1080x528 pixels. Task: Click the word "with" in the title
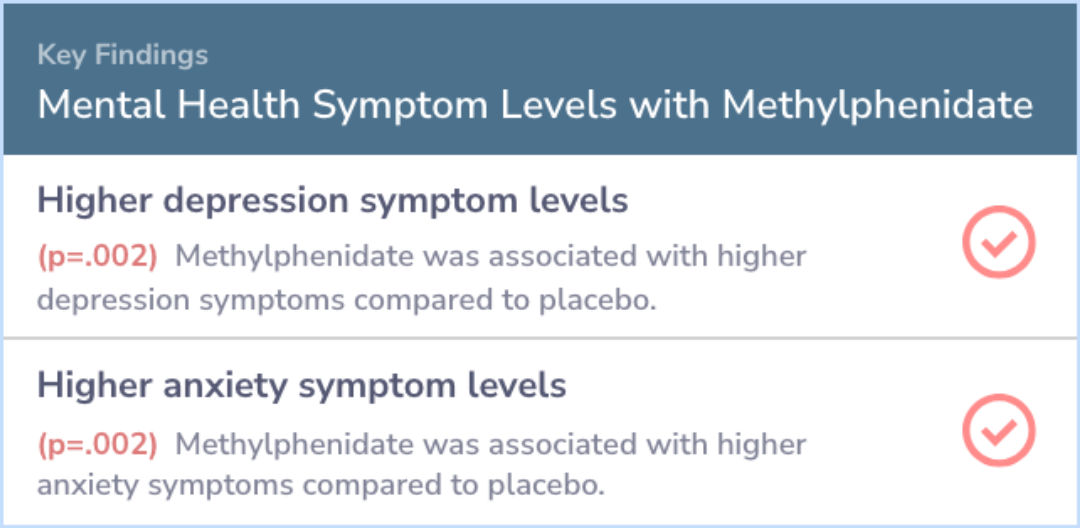(x=669, y=105)
